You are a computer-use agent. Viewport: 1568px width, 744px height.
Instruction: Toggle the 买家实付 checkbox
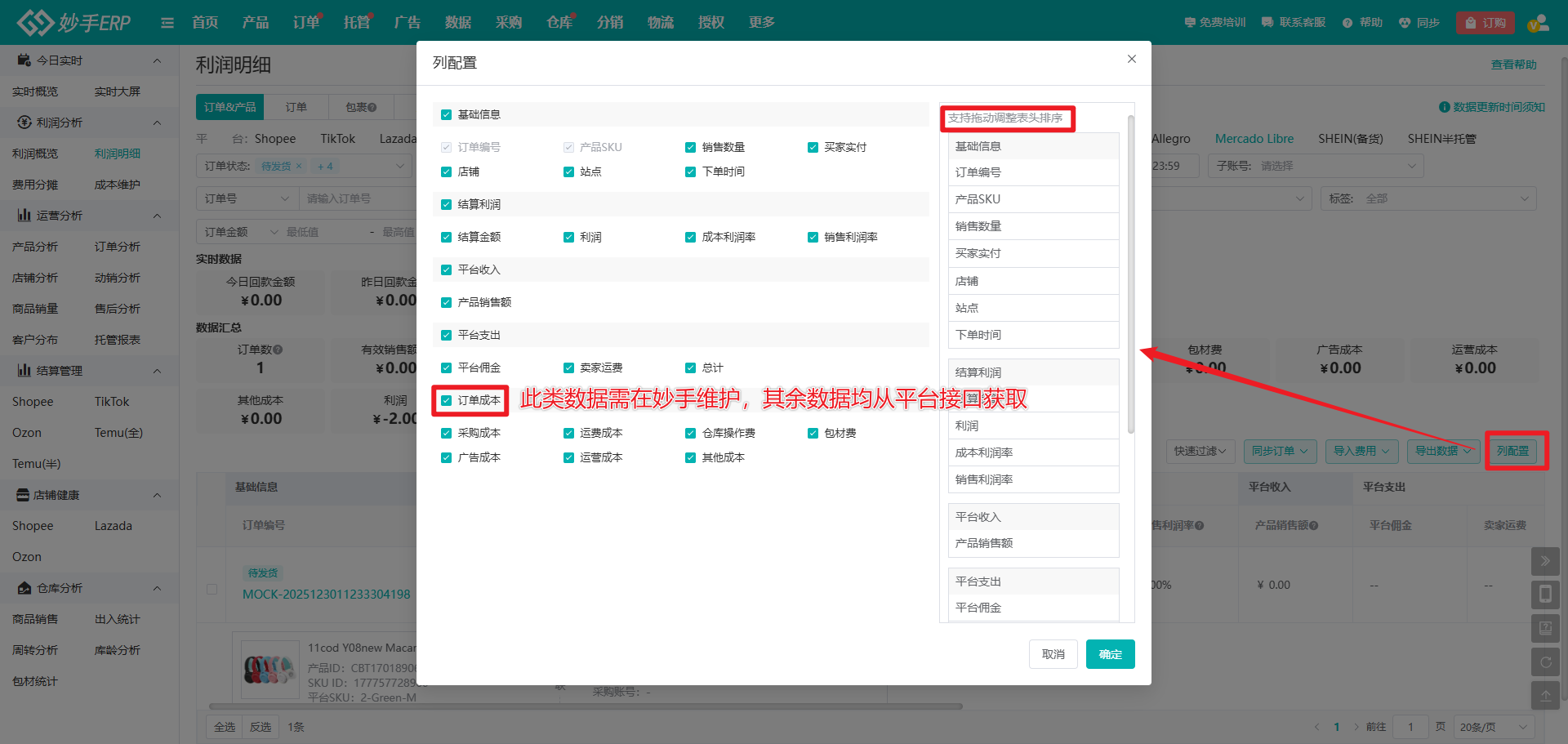point(813,148)
